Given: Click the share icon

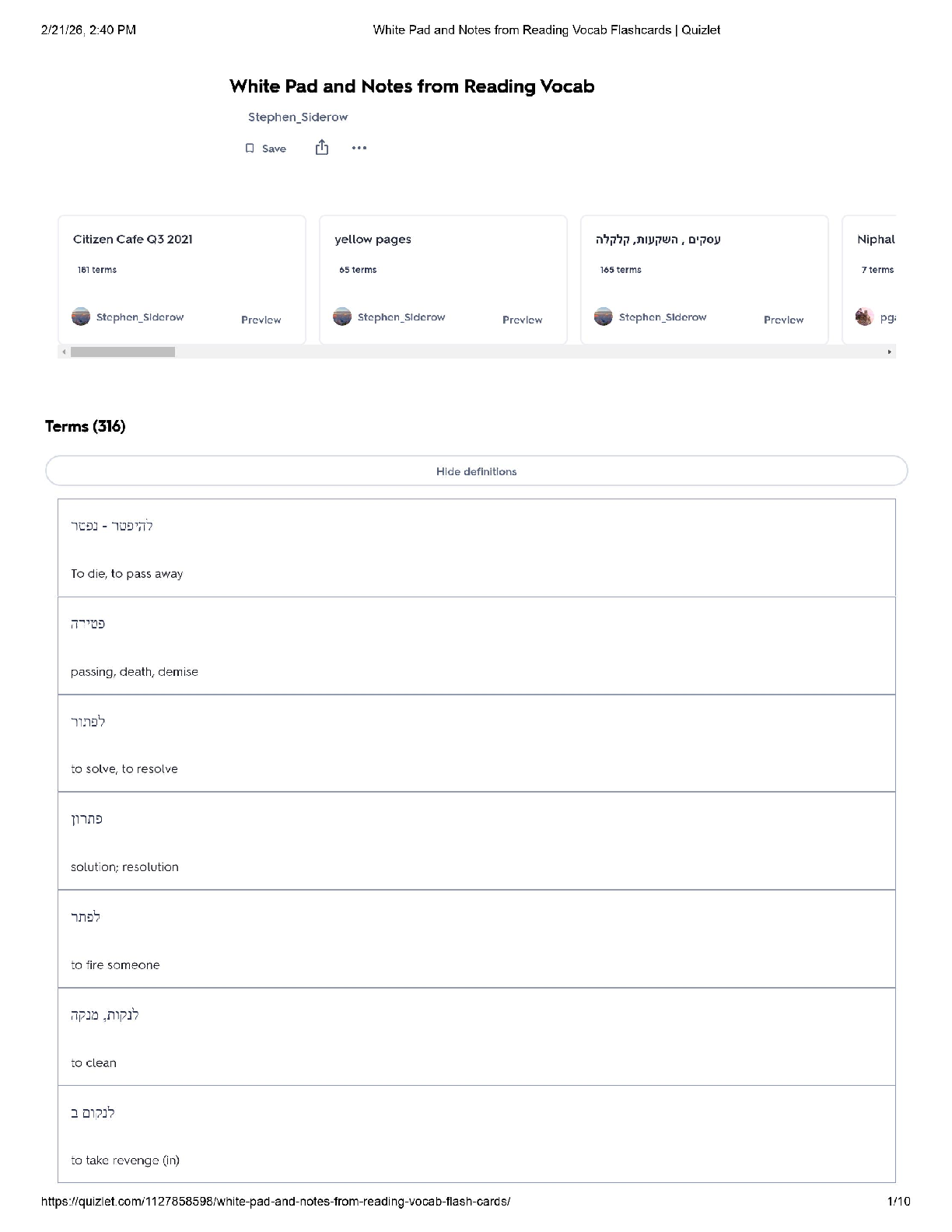Looking at the screenshot, I should tap(322, 148).
